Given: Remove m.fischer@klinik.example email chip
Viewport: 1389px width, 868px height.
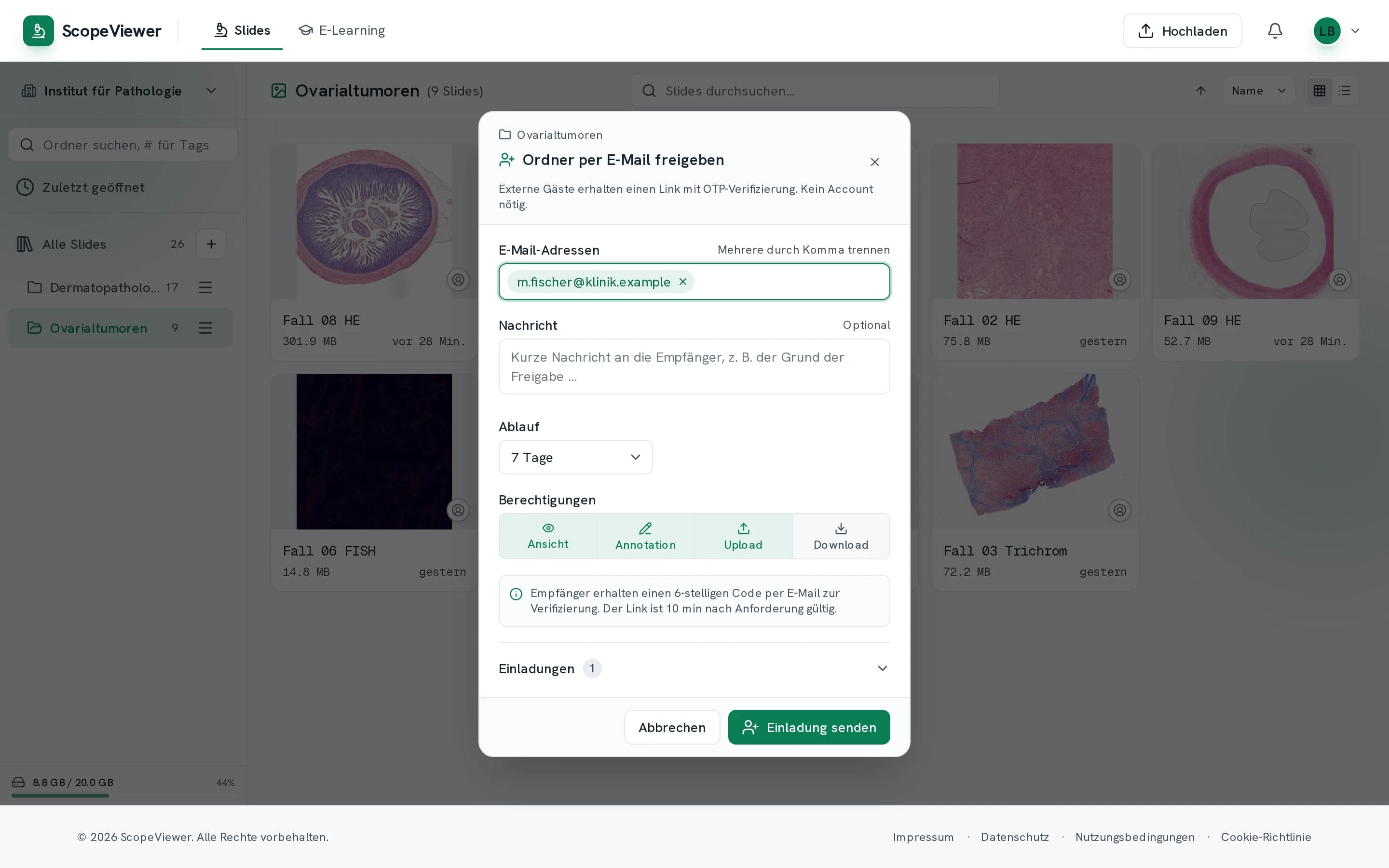Looking at the screenshot, I should tap(683, 282).
